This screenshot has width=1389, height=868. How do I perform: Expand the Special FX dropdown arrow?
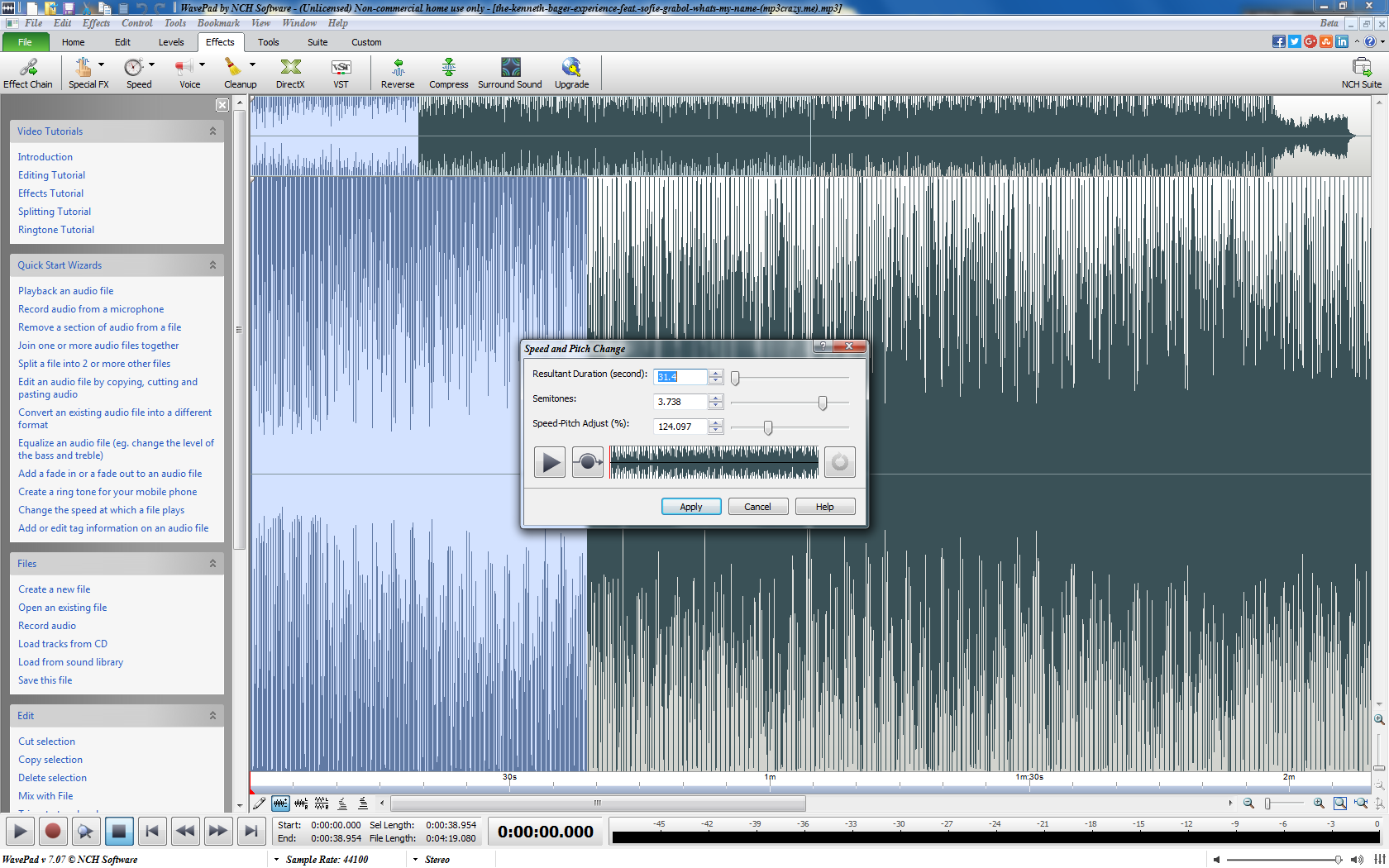coord(102,64)
